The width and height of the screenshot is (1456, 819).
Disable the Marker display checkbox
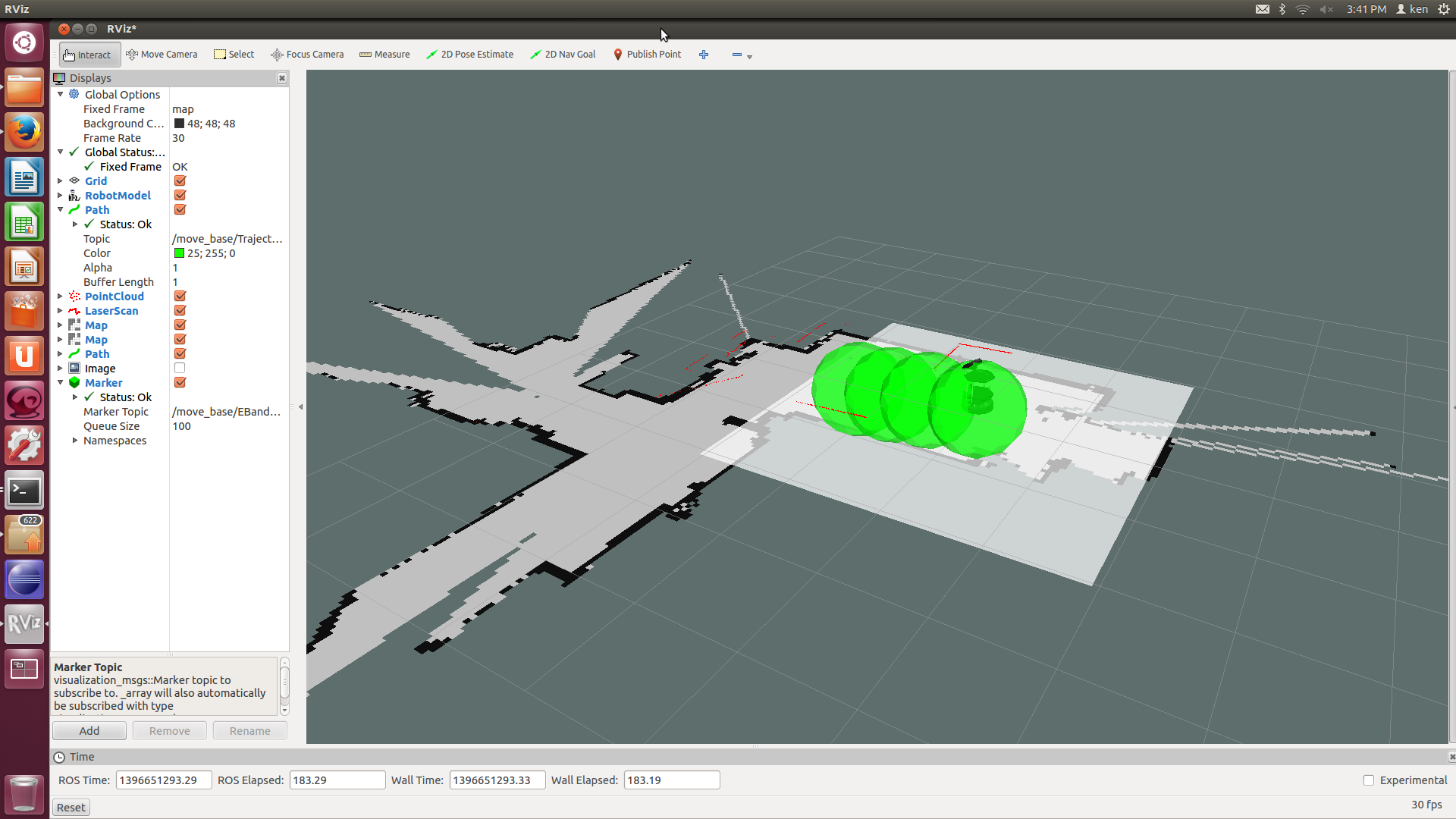click(180, 382)
